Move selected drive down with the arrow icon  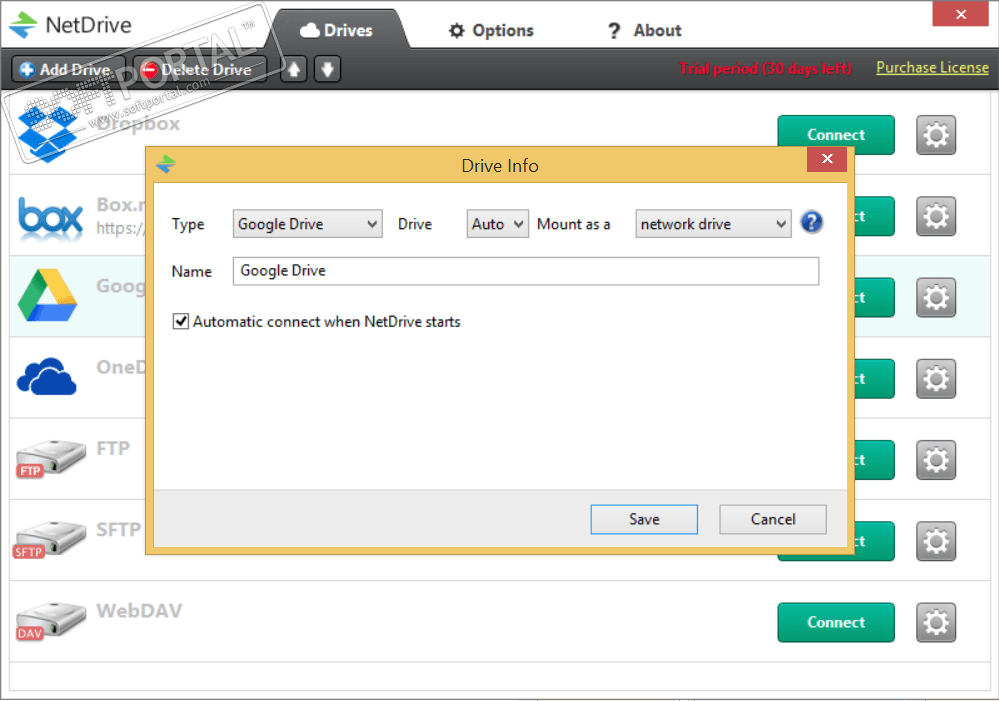pos(327,69)
